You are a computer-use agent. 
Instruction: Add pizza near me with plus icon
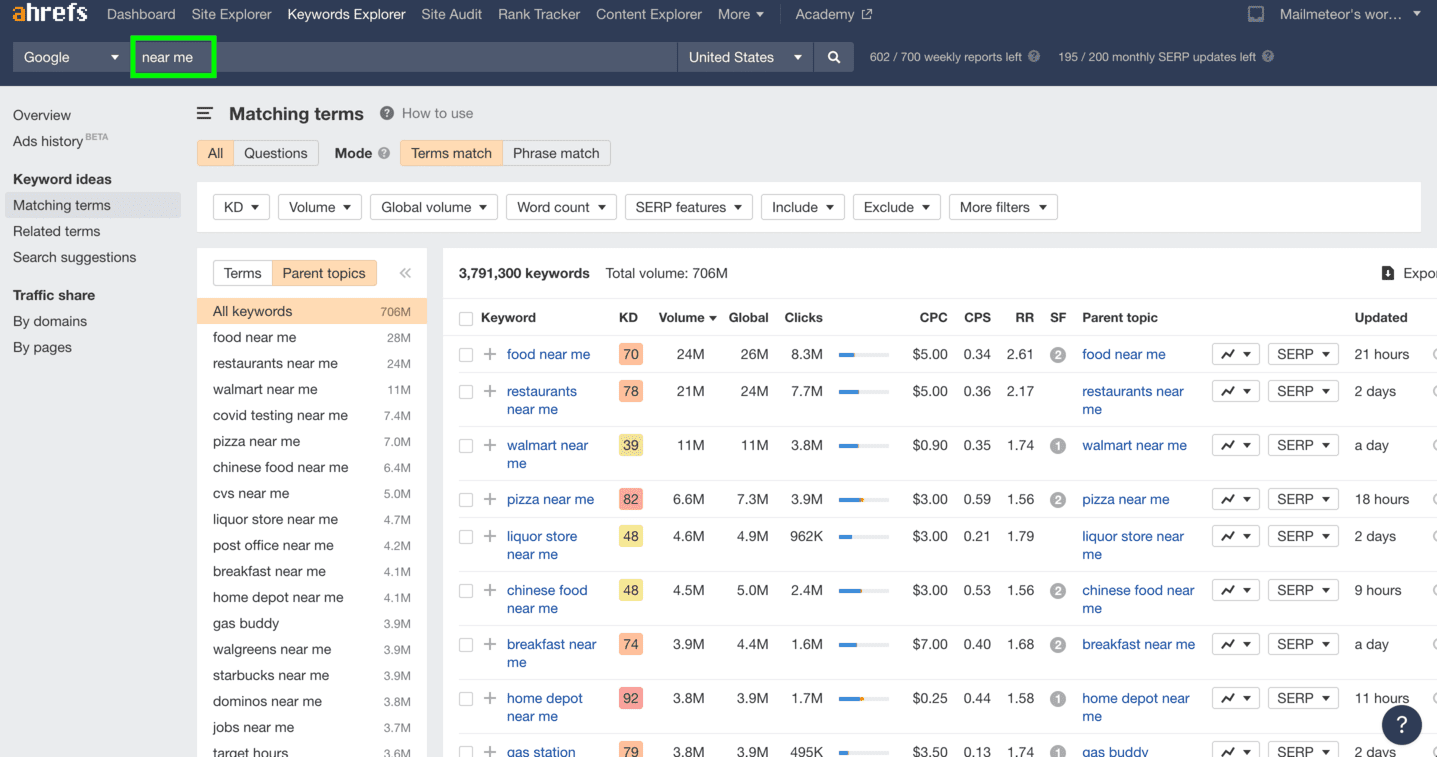pos(489,499)
